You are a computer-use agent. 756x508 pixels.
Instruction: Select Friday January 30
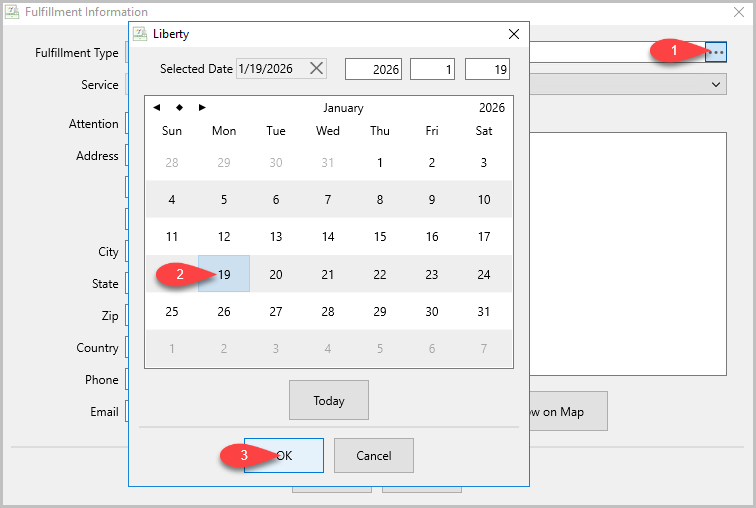tap(432, 311)
